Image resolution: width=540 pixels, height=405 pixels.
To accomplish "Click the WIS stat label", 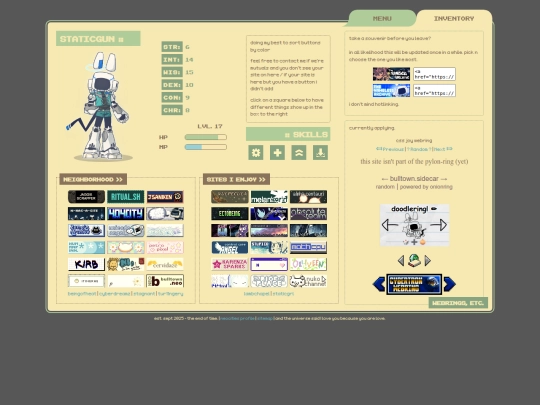I will pos(172,72).
